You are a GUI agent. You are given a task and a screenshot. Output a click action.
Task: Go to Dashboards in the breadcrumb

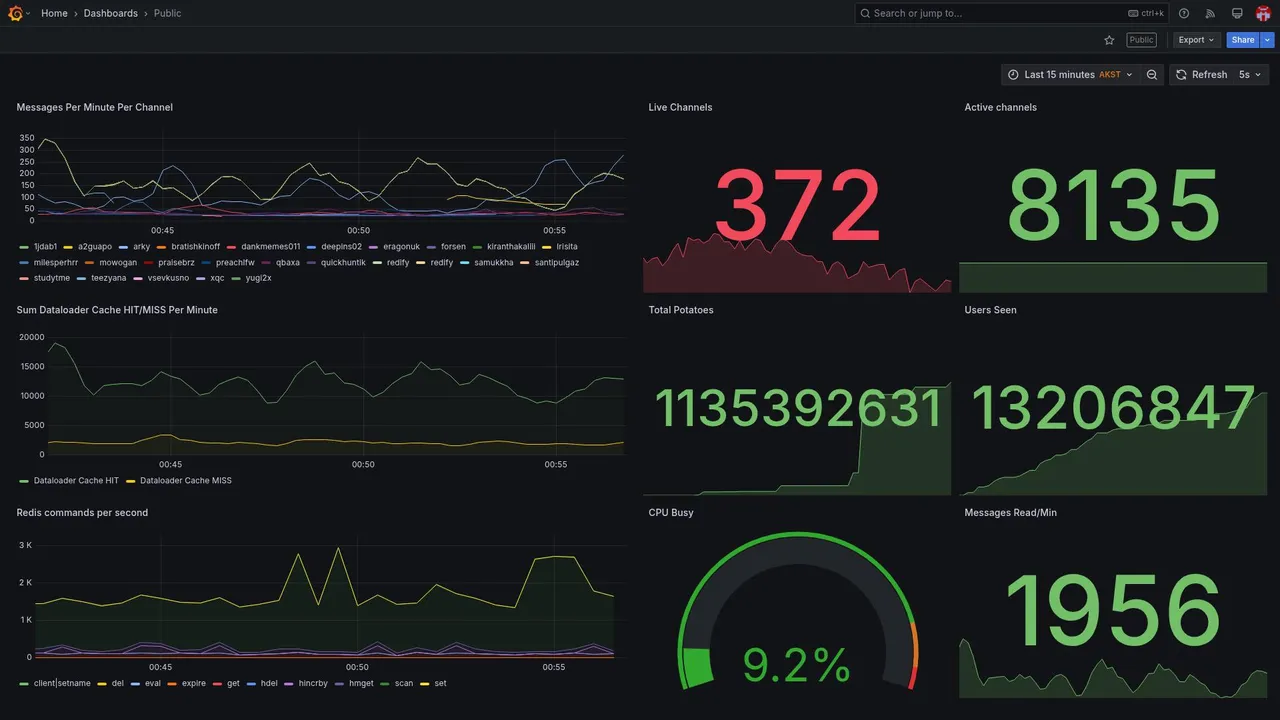(x=111, y=13)
